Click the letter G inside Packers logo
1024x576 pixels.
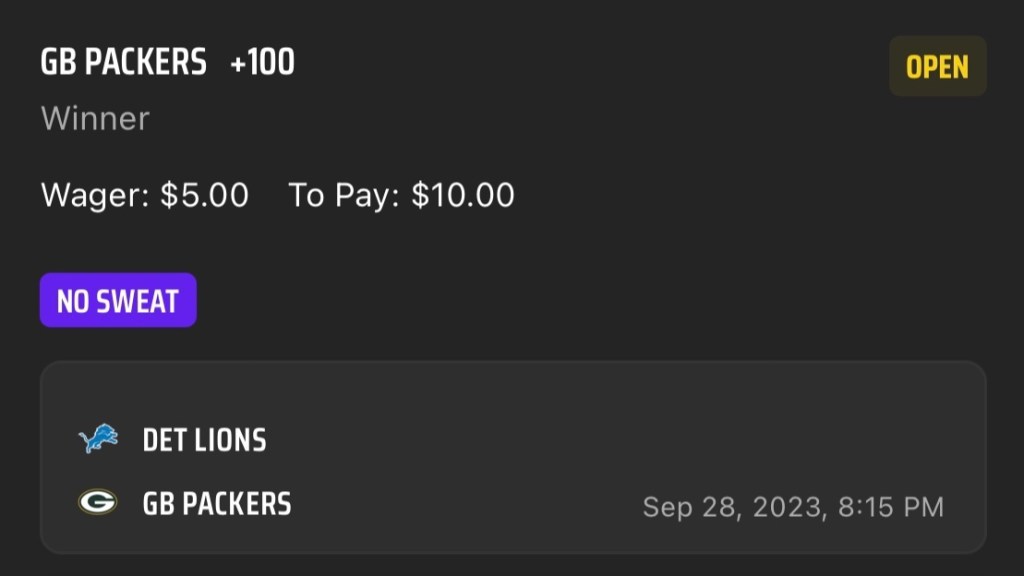tap(98, 502)
